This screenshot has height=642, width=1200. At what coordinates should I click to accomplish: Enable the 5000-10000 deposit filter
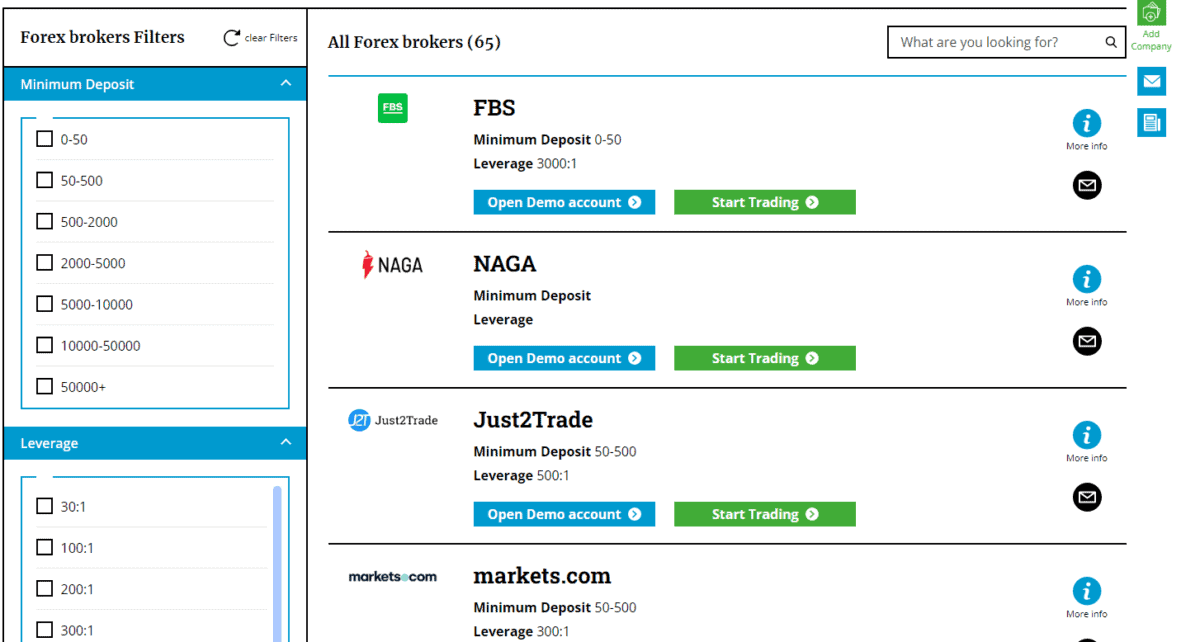[x=44, y=304]
